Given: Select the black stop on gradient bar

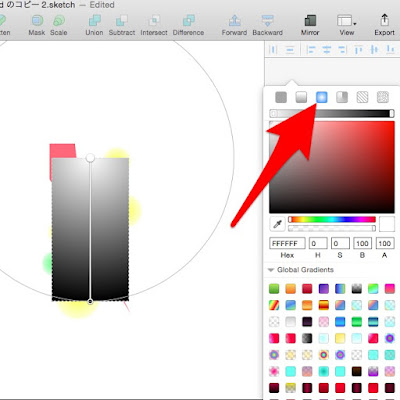Looking at the screenshot, I should pyautogui.click(x=392, y=114).
